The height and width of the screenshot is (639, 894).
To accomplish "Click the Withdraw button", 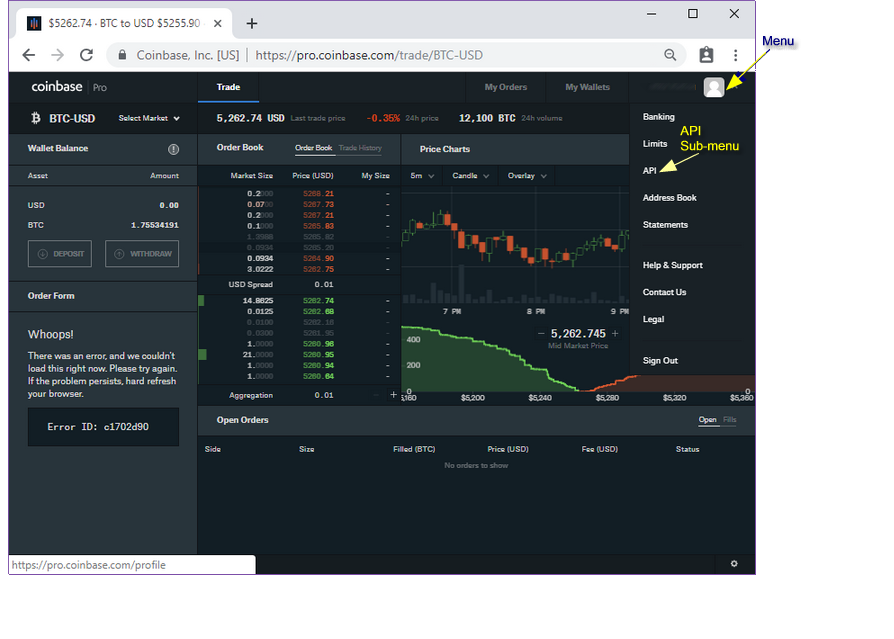I will pos(142,254).
